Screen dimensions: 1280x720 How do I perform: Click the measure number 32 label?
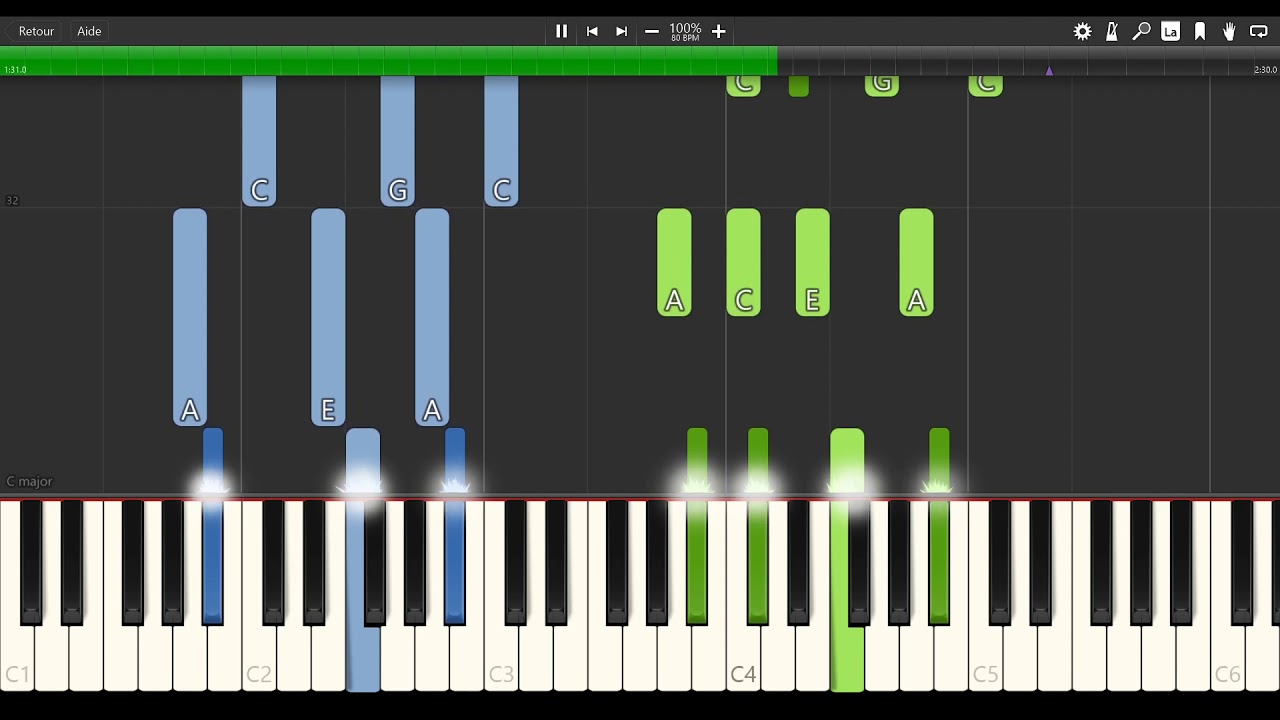tap(12, 200)
